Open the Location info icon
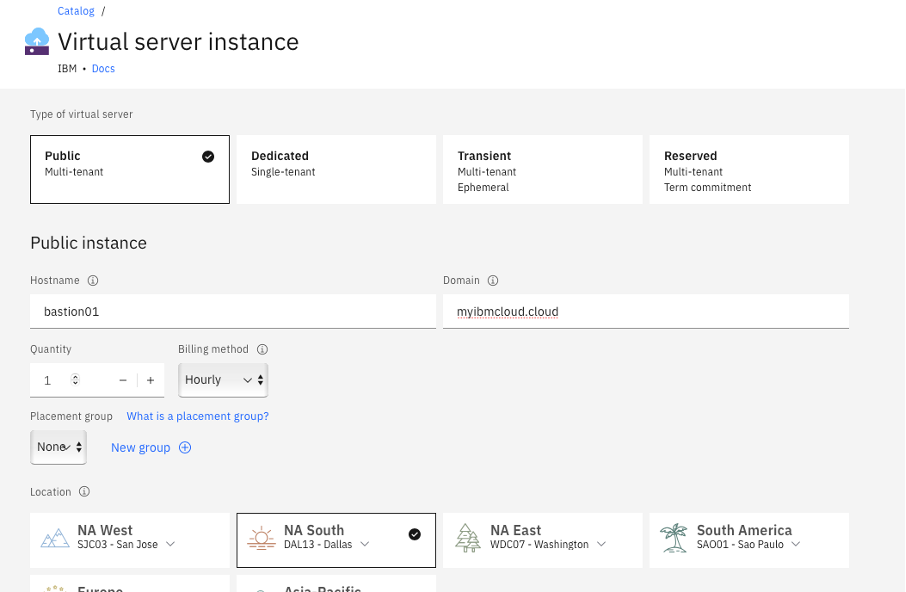The width and height of the screenshot is (906, 592). coord(84,492)
